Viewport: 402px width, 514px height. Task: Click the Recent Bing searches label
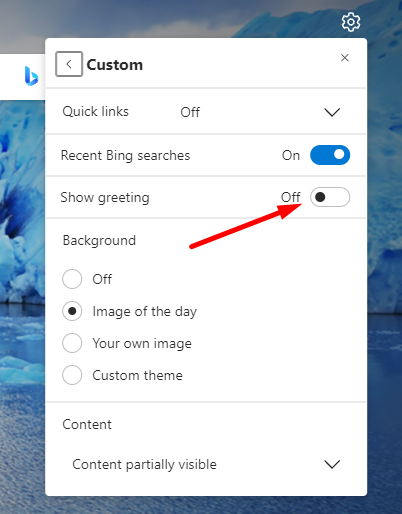tap(125, 156)
